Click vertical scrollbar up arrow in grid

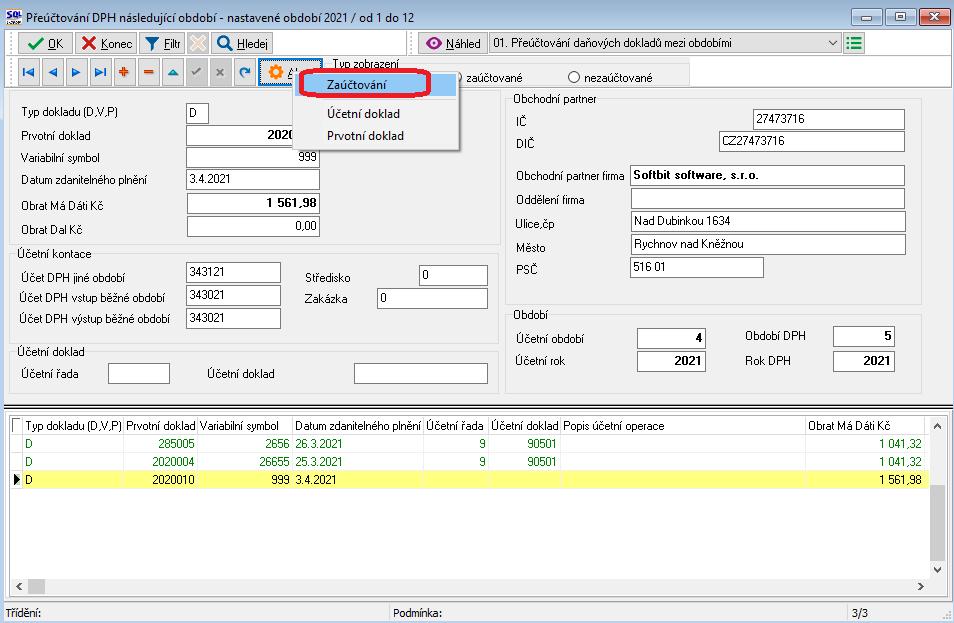938,426
